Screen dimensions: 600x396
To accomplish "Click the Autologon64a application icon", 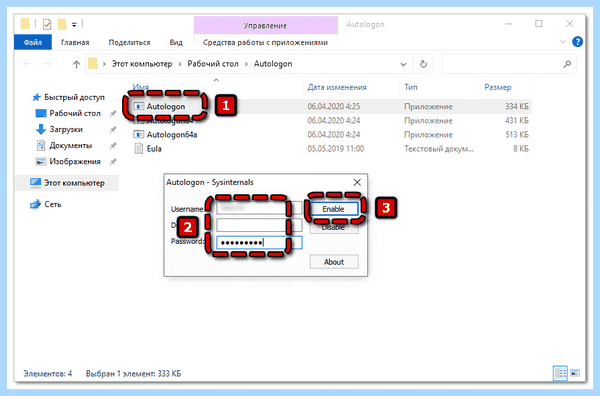I will tap(139, 135).
